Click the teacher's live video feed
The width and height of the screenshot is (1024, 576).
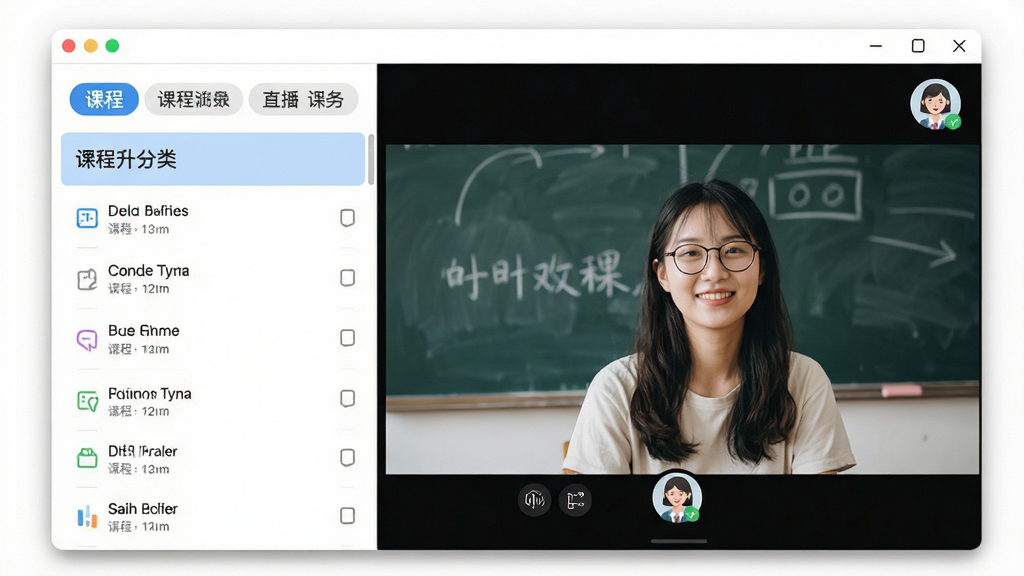tap(682, 309)
